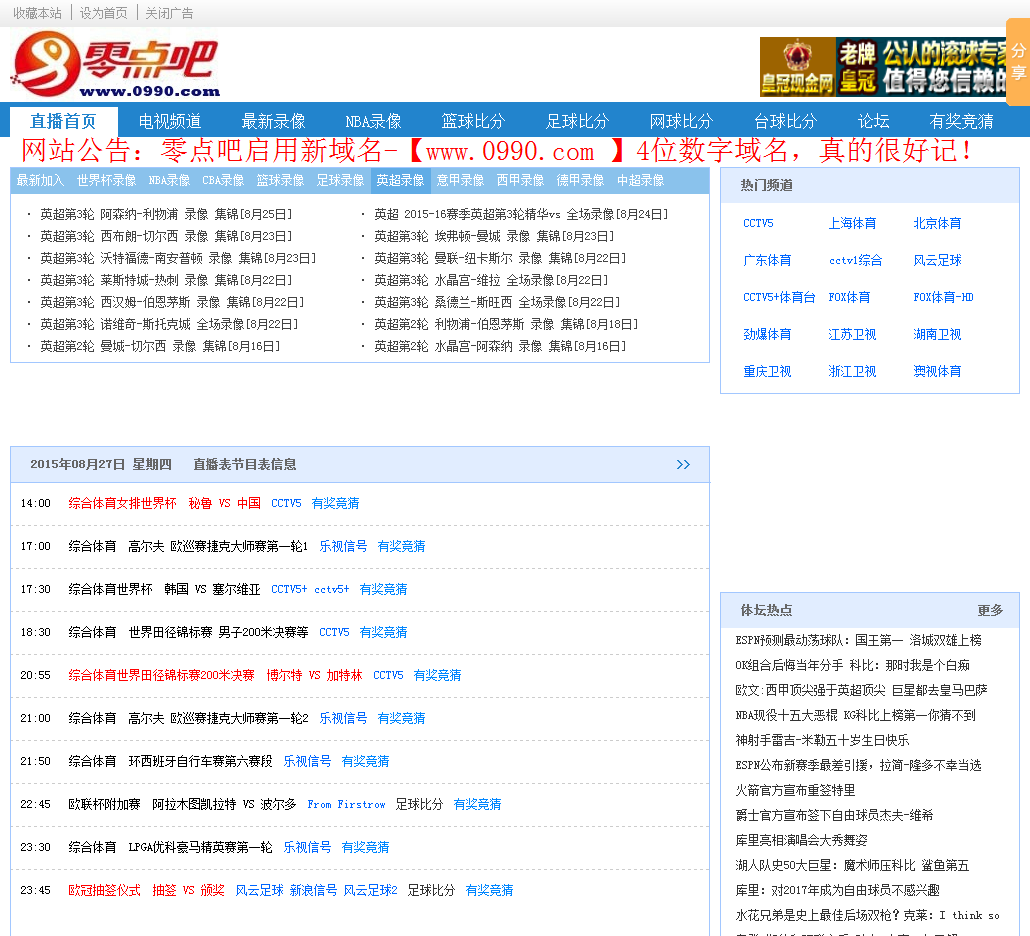Read 神射手雷吉-米勒五十岁生日快乐 news

coord(822,741)
